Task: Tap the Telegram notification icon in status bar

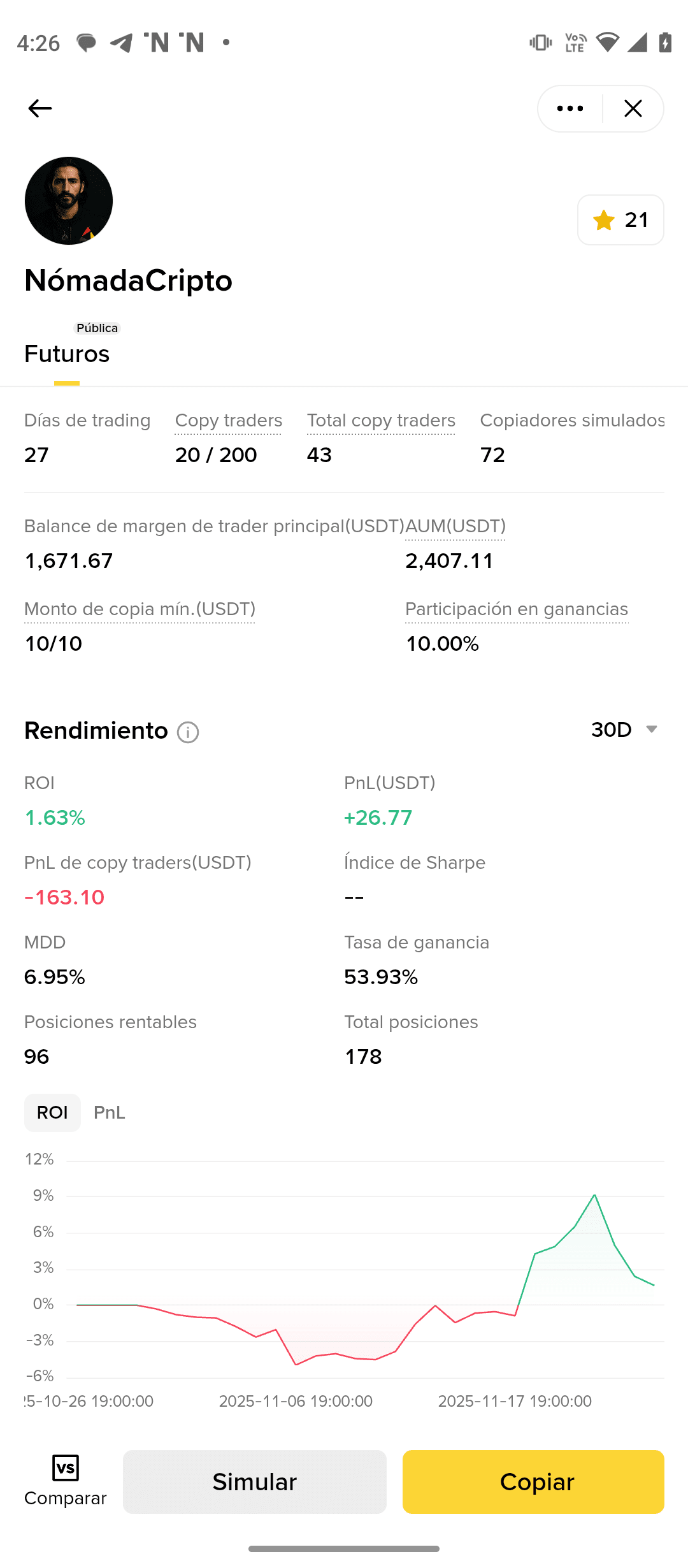Action: point(122,43)
